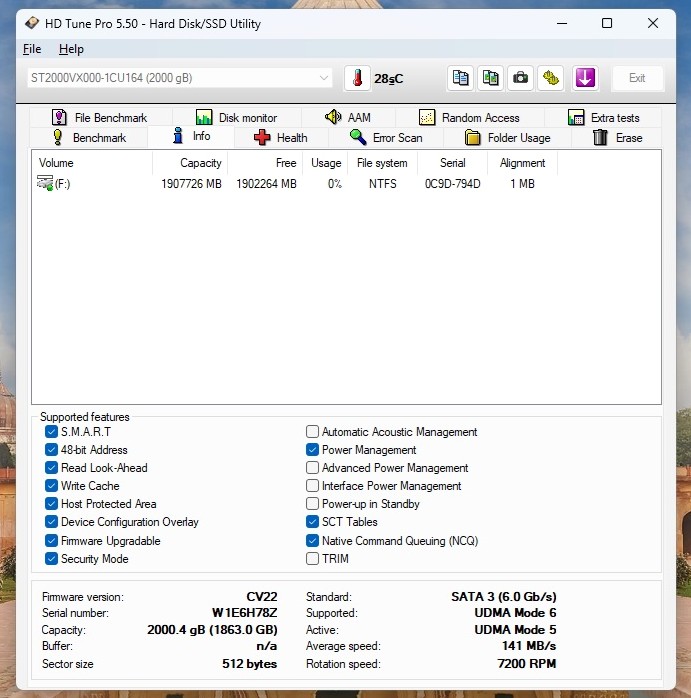Switch to the Disk monitor tab
The width and height of the screenshot is (691, 698).
pos(237,118)
